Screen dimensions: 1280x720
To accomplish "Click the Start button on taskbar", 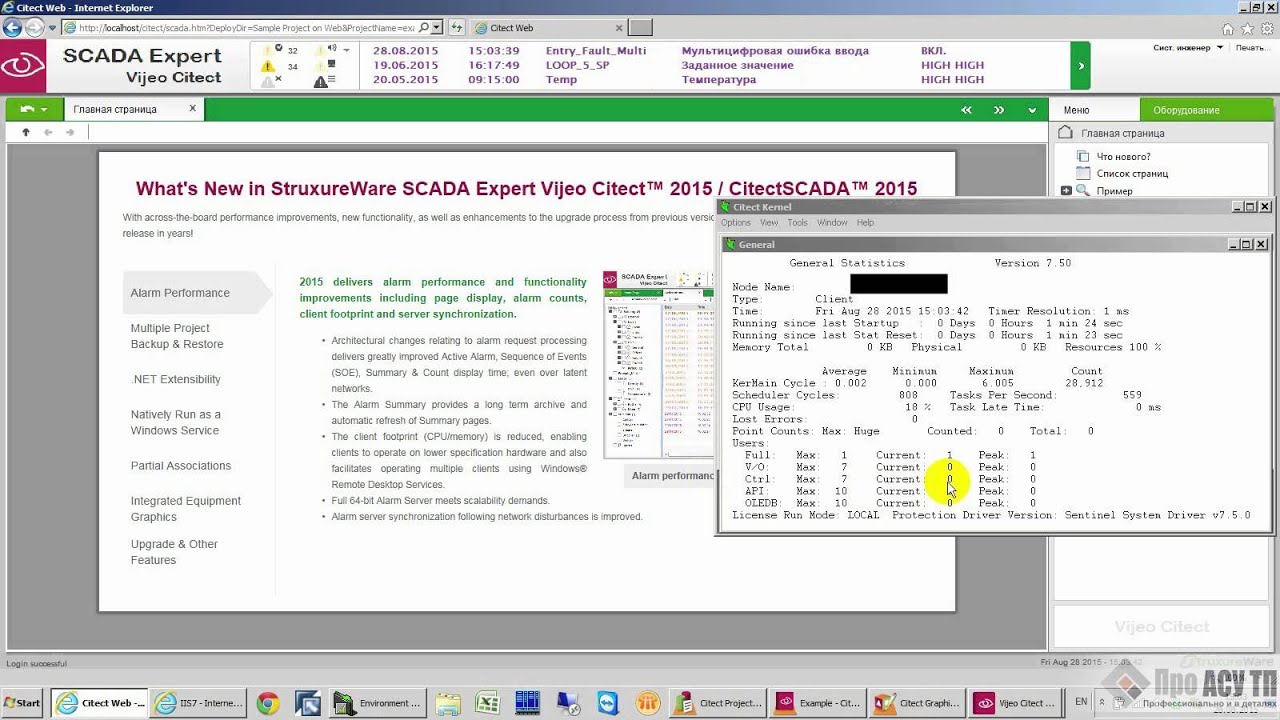I will [22, 703].
